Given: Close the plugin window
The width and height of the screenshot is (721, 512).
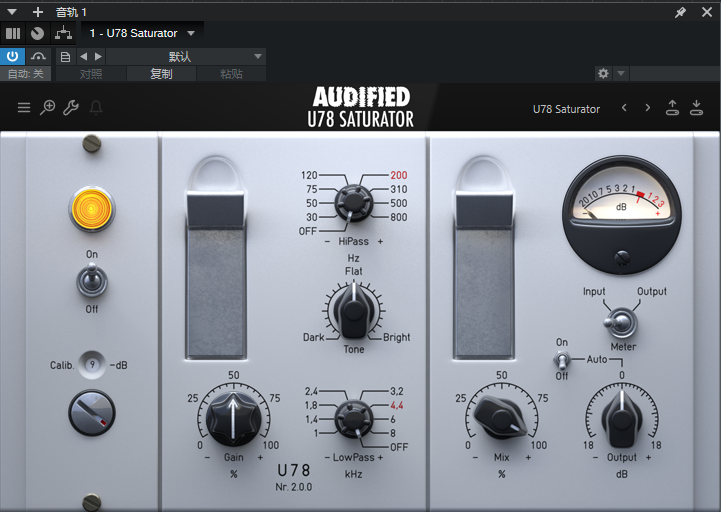Looking at the screenshot, I should [707, 12].
